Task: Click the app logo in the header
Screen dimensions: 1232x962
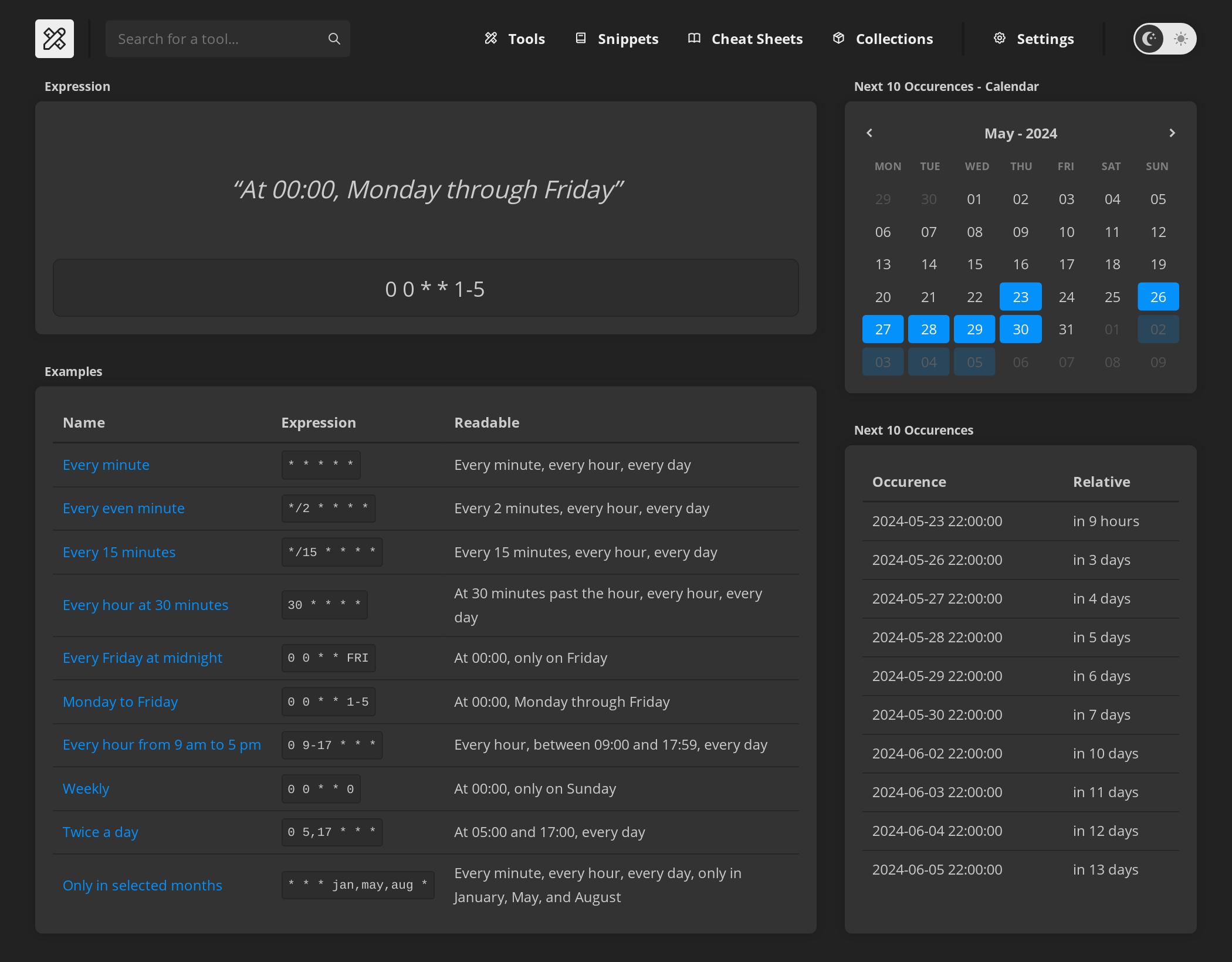Action: 55,39
